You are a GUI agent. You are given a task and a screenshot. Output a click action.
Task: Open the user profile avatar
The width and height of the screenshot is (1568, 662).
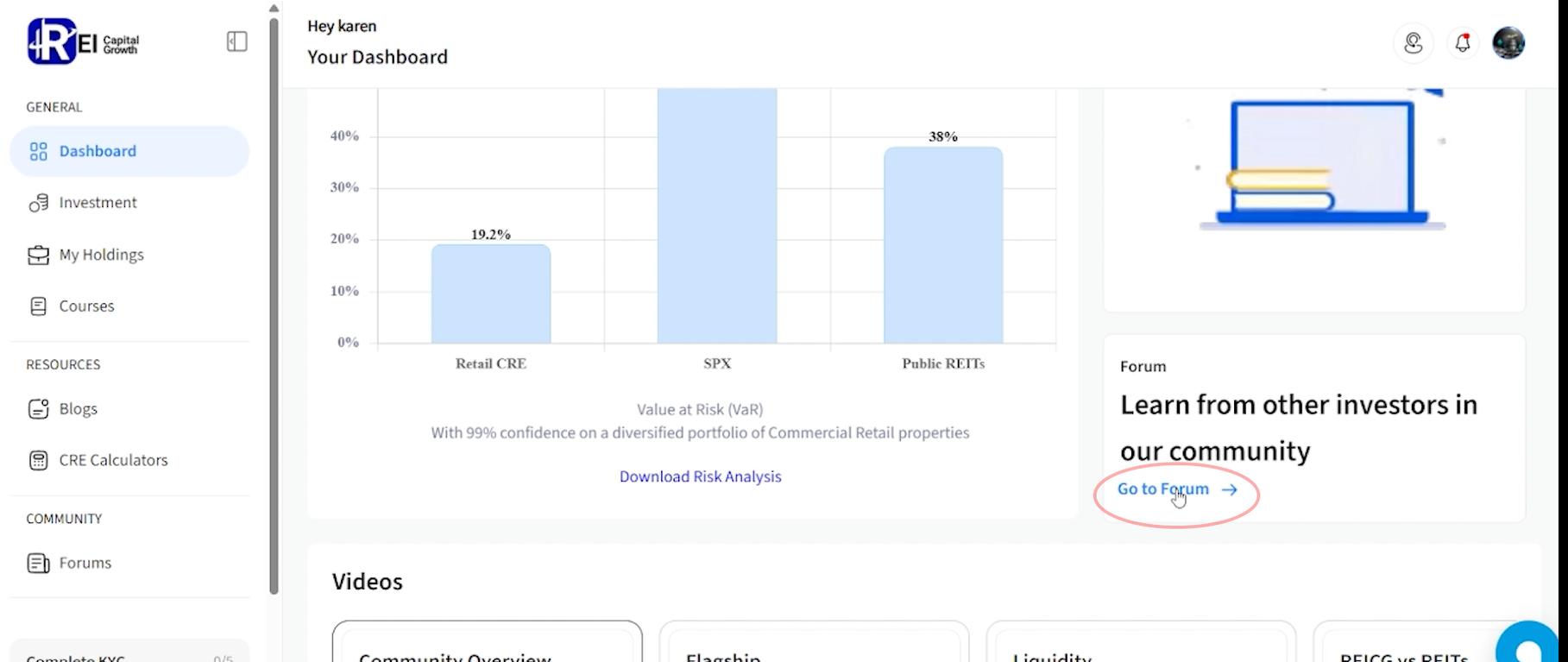(1508, 43)
